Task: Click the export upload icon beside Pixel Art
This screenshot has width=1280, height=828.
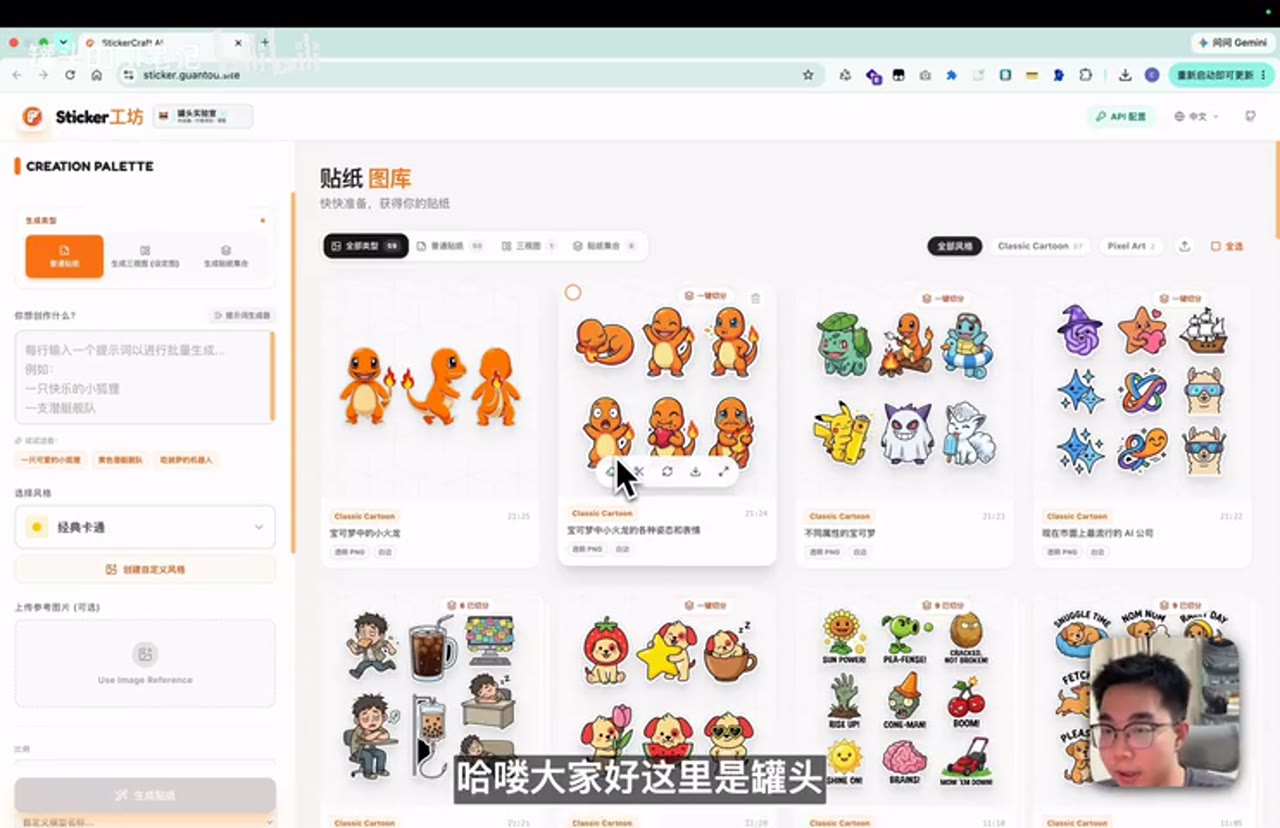Action: click(x=1185, y=246)
